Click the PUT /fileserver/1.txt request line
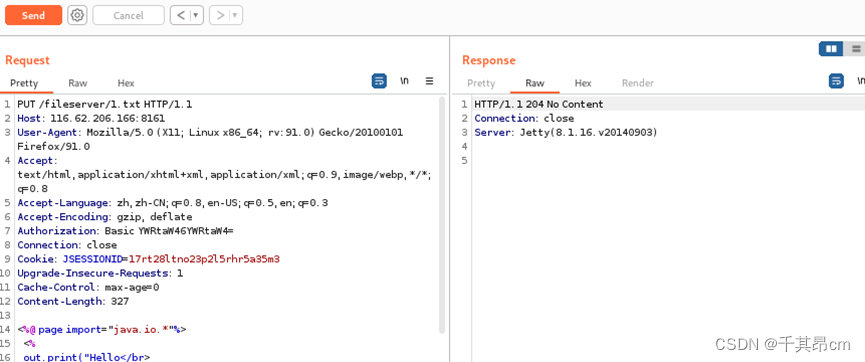 [105, 104]
